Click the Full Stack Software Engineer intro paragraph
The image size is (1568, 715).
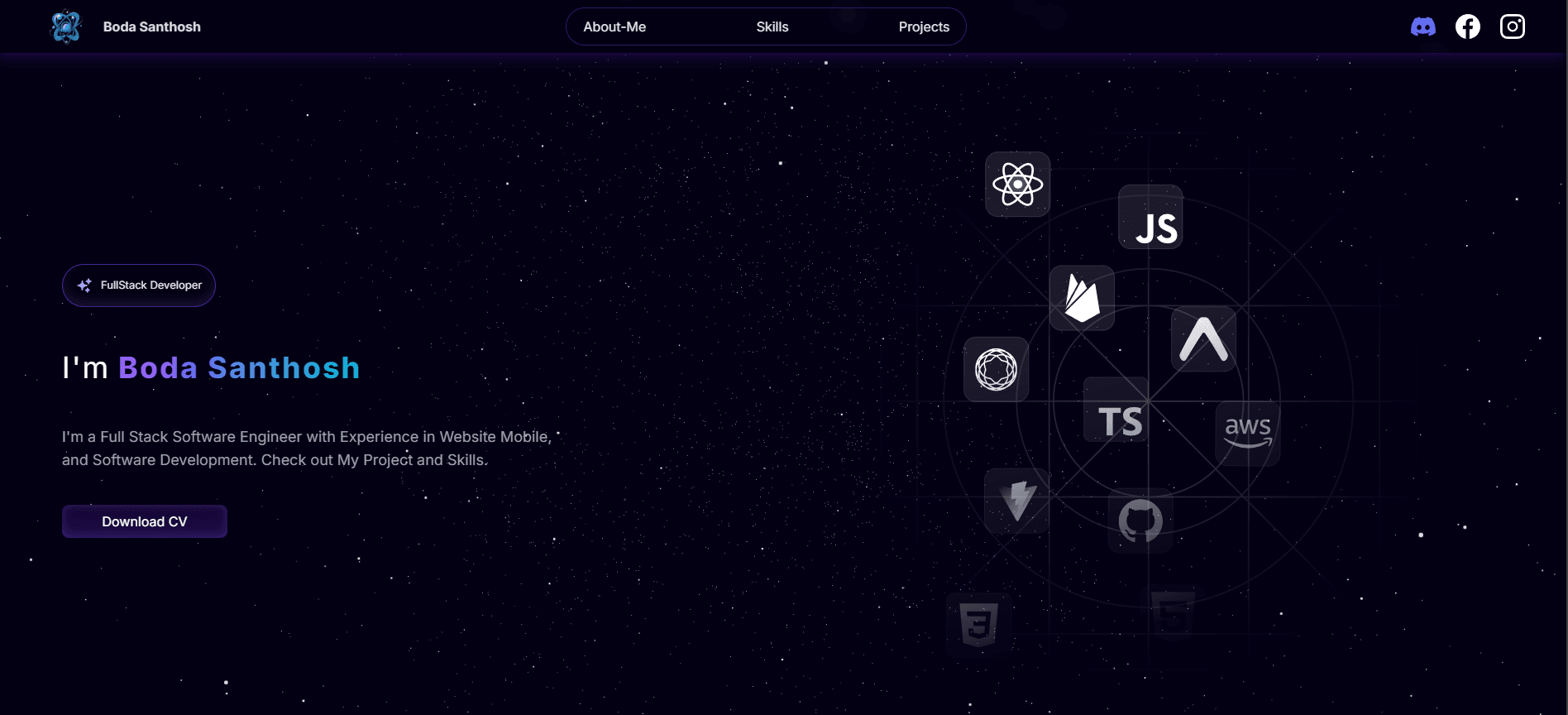307,448
